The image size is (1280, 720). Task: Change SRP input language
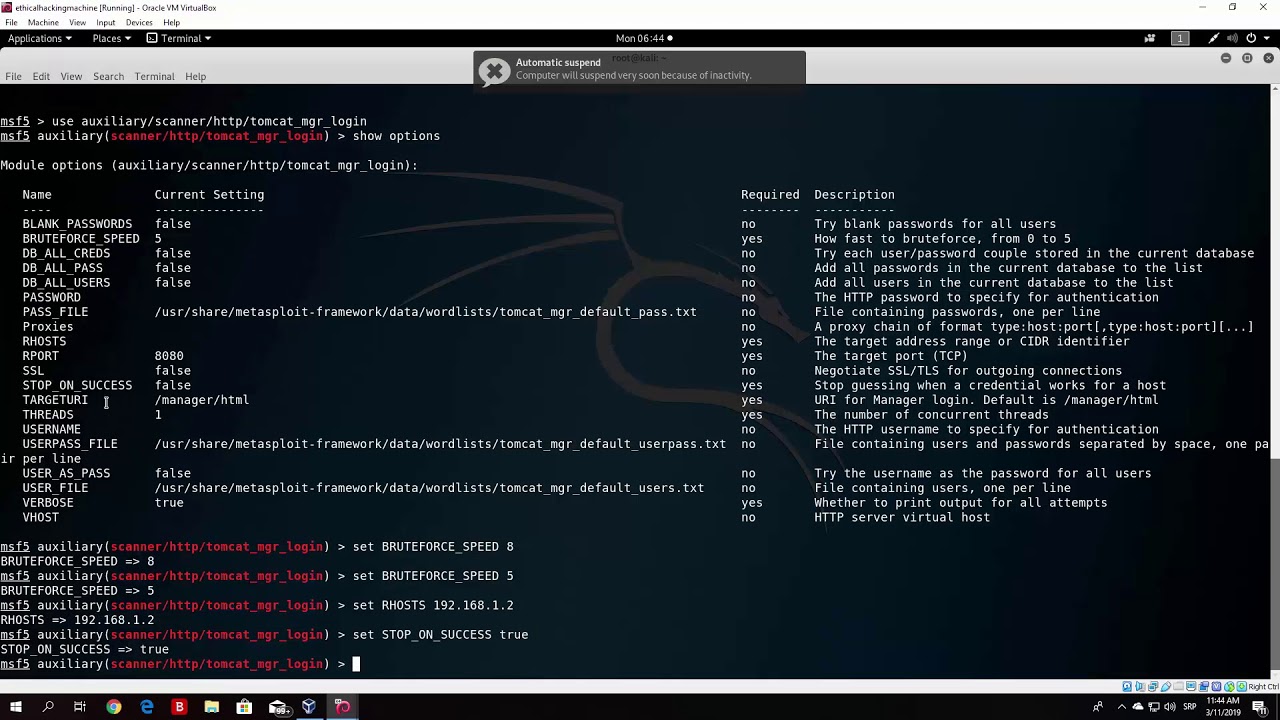tap(1190, 706)
